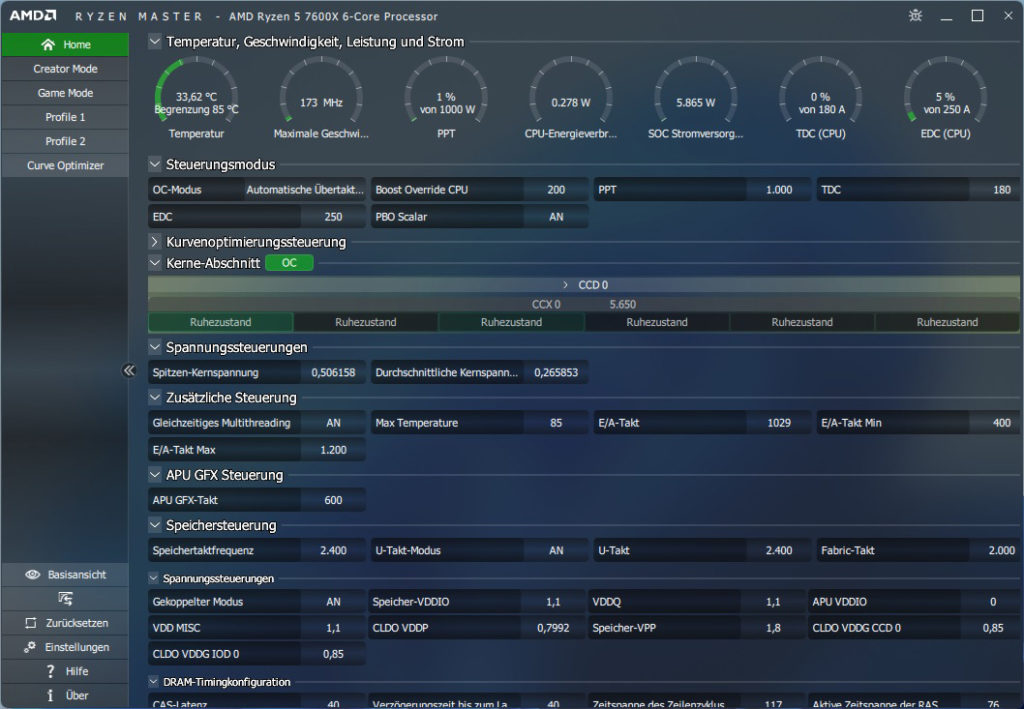Click the Zurücksetzen reset icon

(31, 623)
